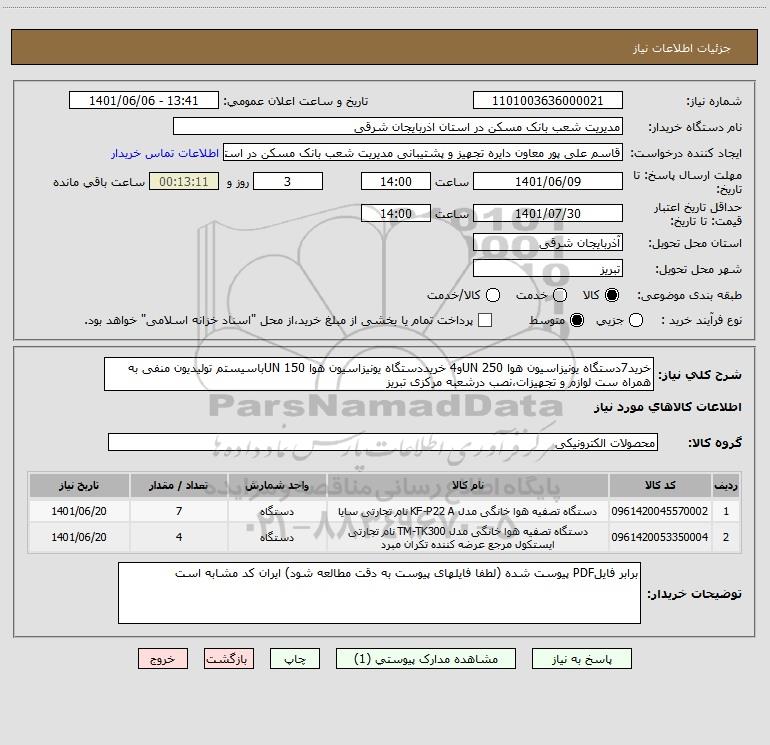Screen dimensions: 770x745
Task: Click the شماره نیاز field 1101003636000021
Action: (548, 100)
